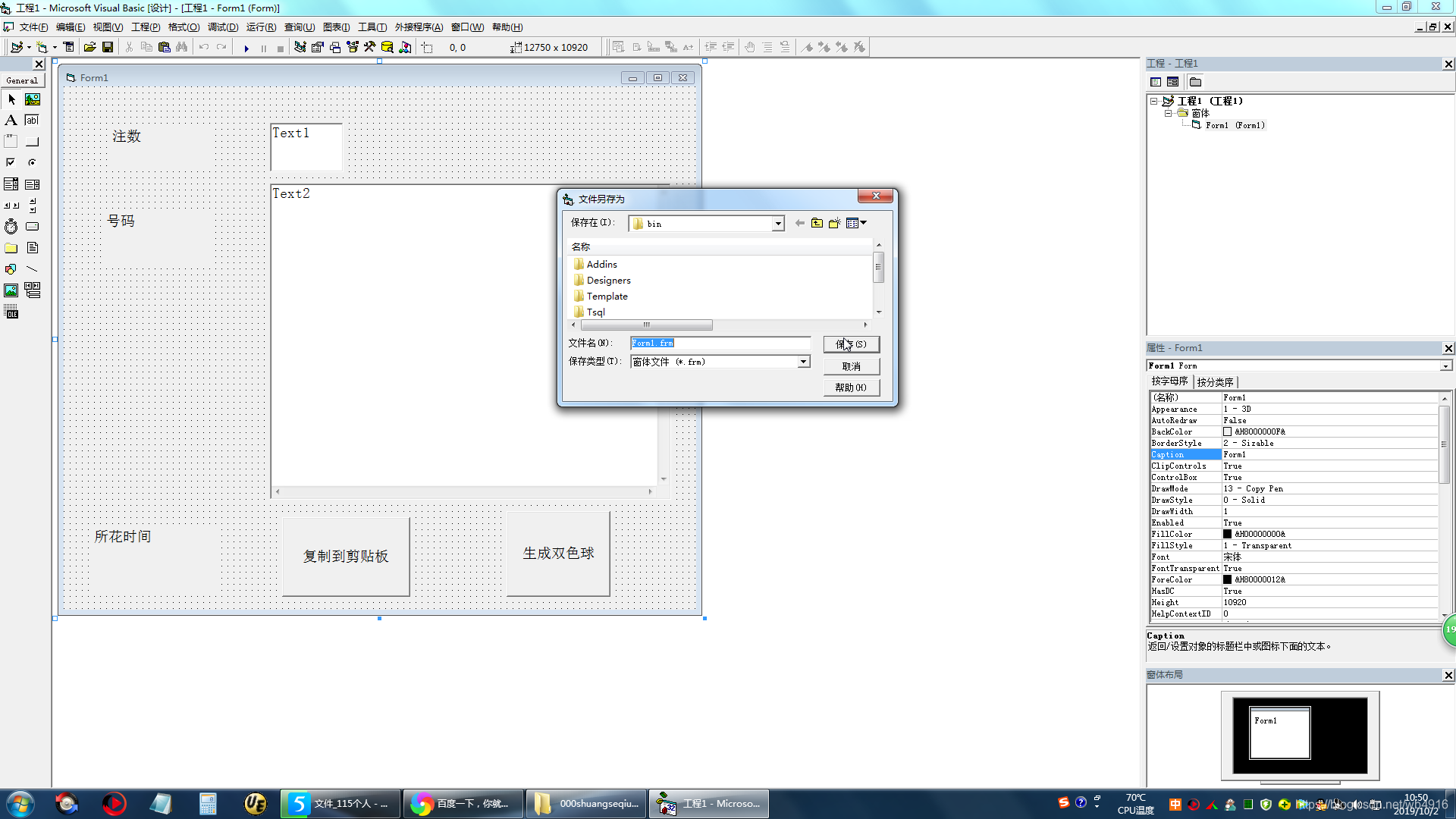Click the BackColor property color swatch
This screenshot has width=1456, height=819.
click(1227, 431)
